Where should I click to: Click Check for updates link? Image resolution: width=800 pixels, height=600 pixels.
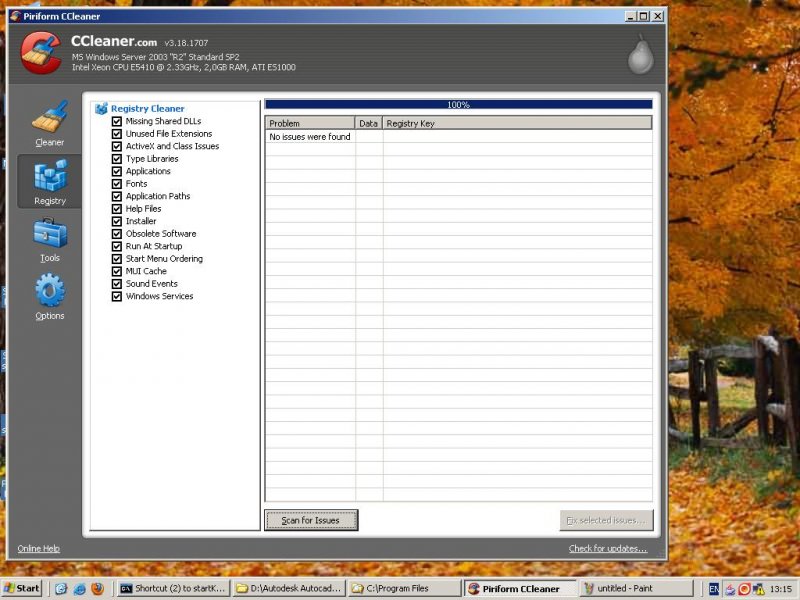tap(608, 548)
